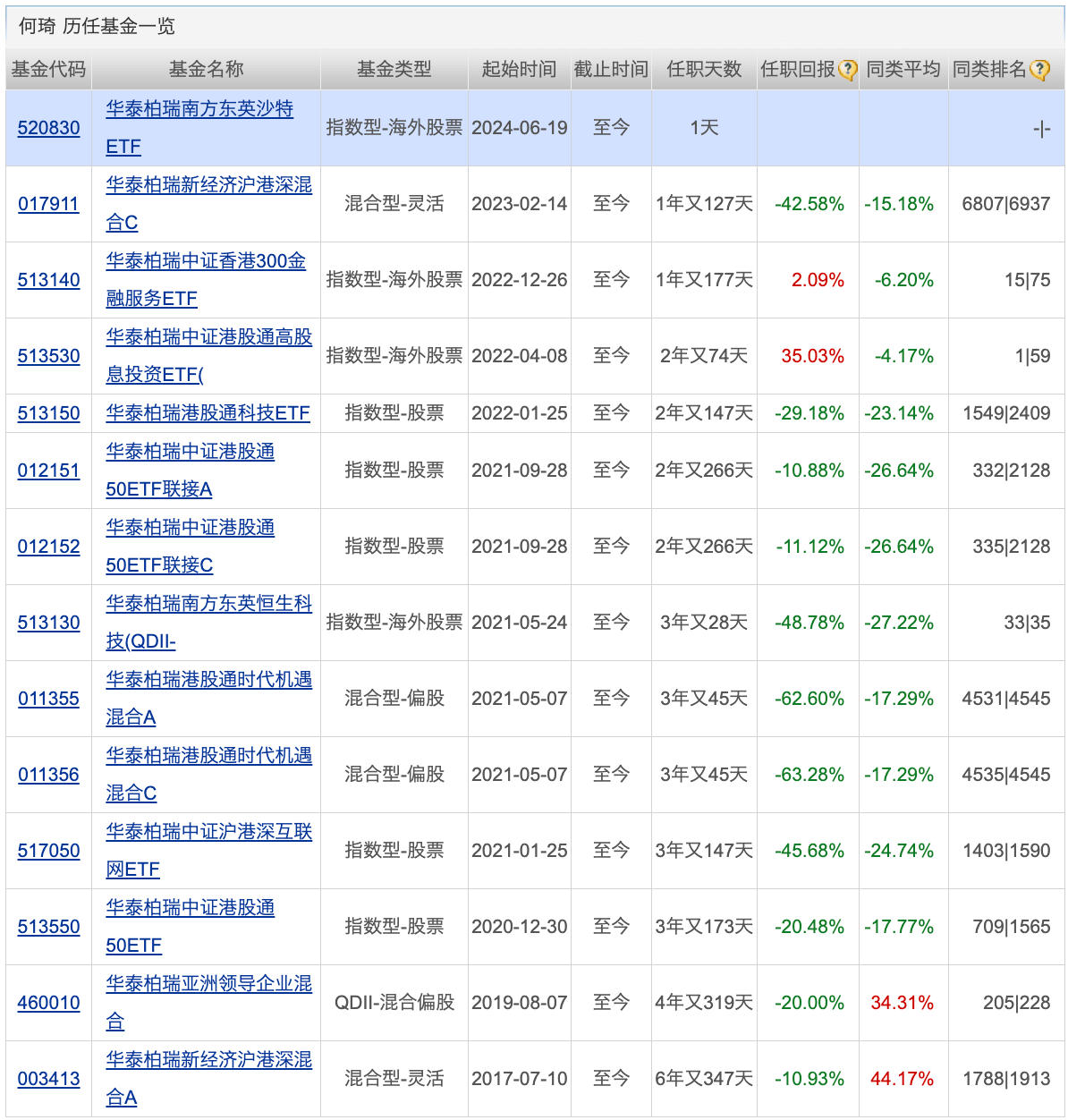This screenshot has height=1120, width=1068.
Task: Select the ranking 205|228 cell
Action: (1017, 1003)
